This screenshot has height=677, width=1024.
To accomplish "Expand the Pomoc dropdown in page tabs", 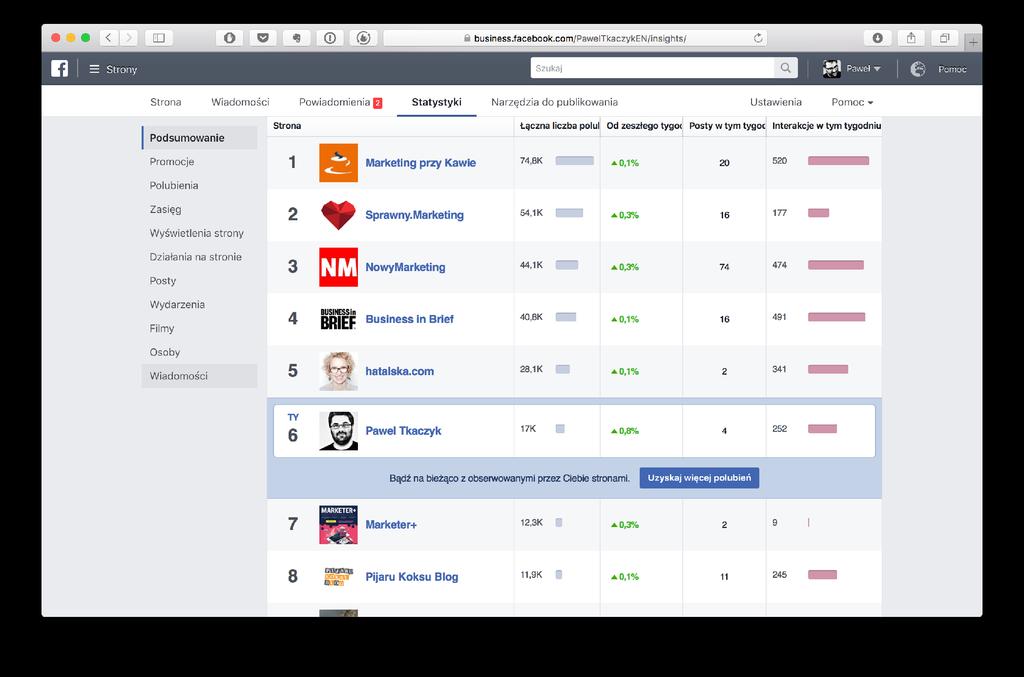I will tap(852, 102).
